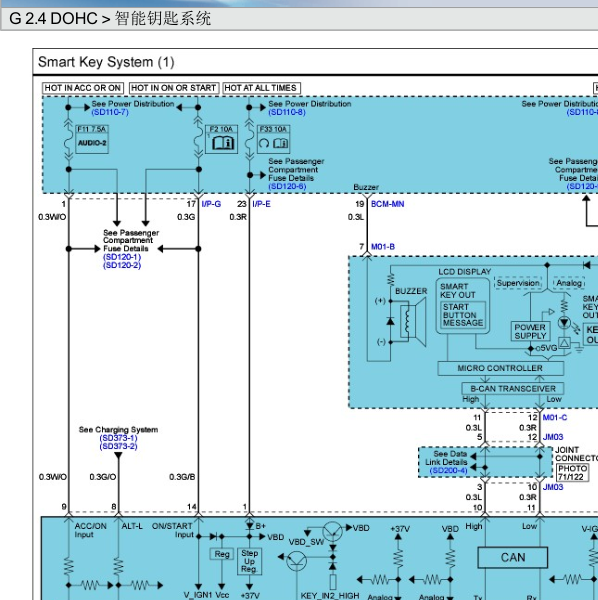The width and height of the screenshot is (598, 600).
Task: Click the 'F11 7.5A' fuse label
Action: 92,129
